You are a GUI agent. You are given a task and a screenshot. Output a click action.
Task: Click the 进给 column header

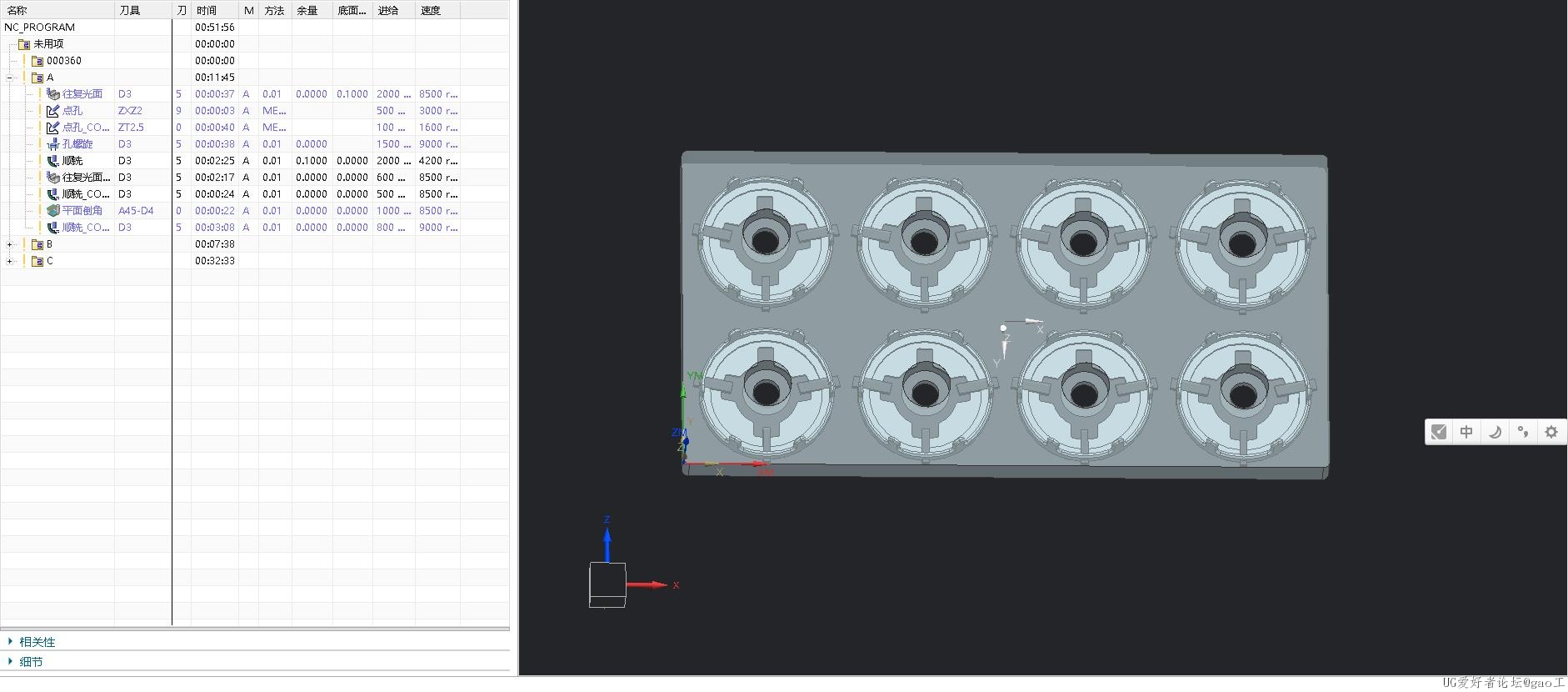394,10
